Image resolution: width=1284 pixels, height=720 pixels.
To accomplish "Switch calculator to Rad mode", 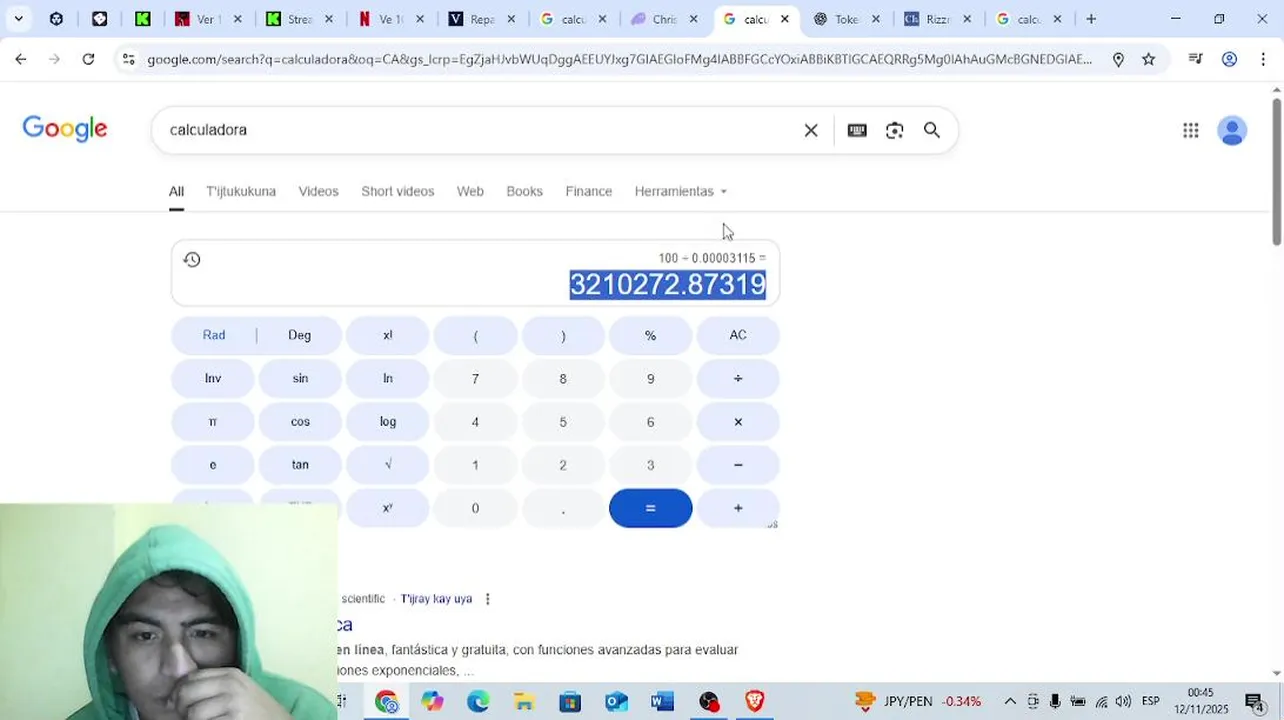I will (214, 335).
